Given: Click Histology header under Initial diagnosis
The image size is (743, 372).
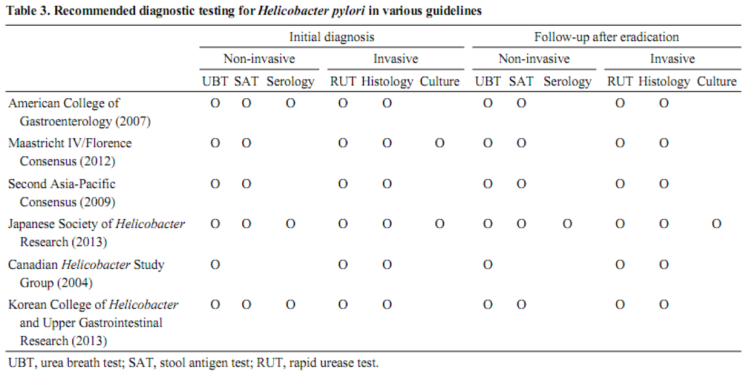Looking at the screenshot, I should tap(387, 82).
